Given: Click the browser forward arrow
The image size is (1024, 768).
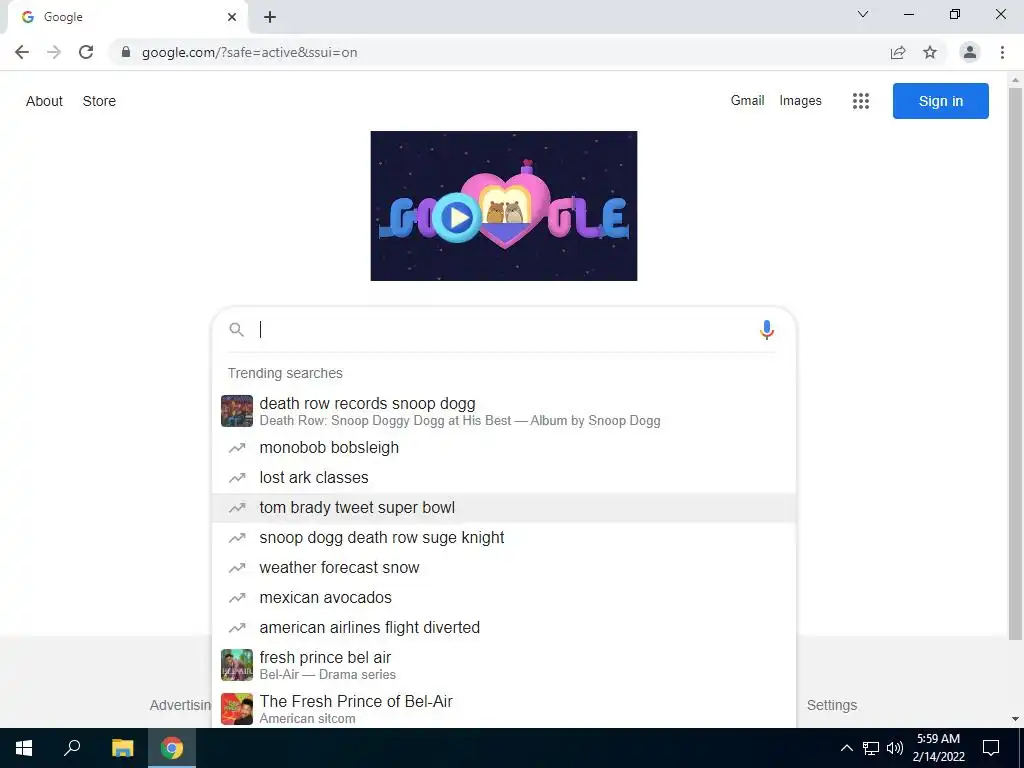Looking at the screenshot, I should click(54, 52).
